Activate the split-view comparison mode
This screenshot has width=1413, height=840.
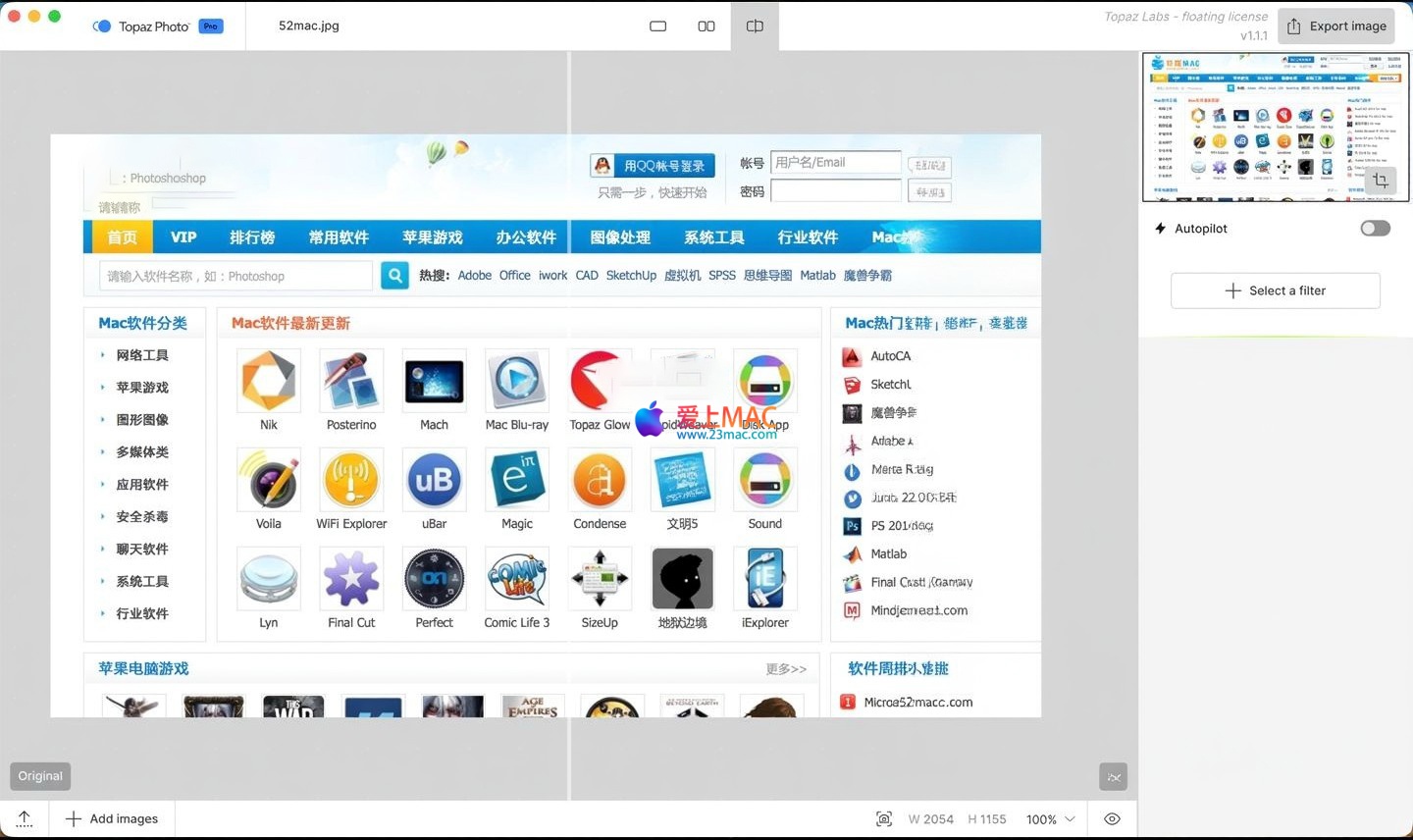[x=755, y=26]
